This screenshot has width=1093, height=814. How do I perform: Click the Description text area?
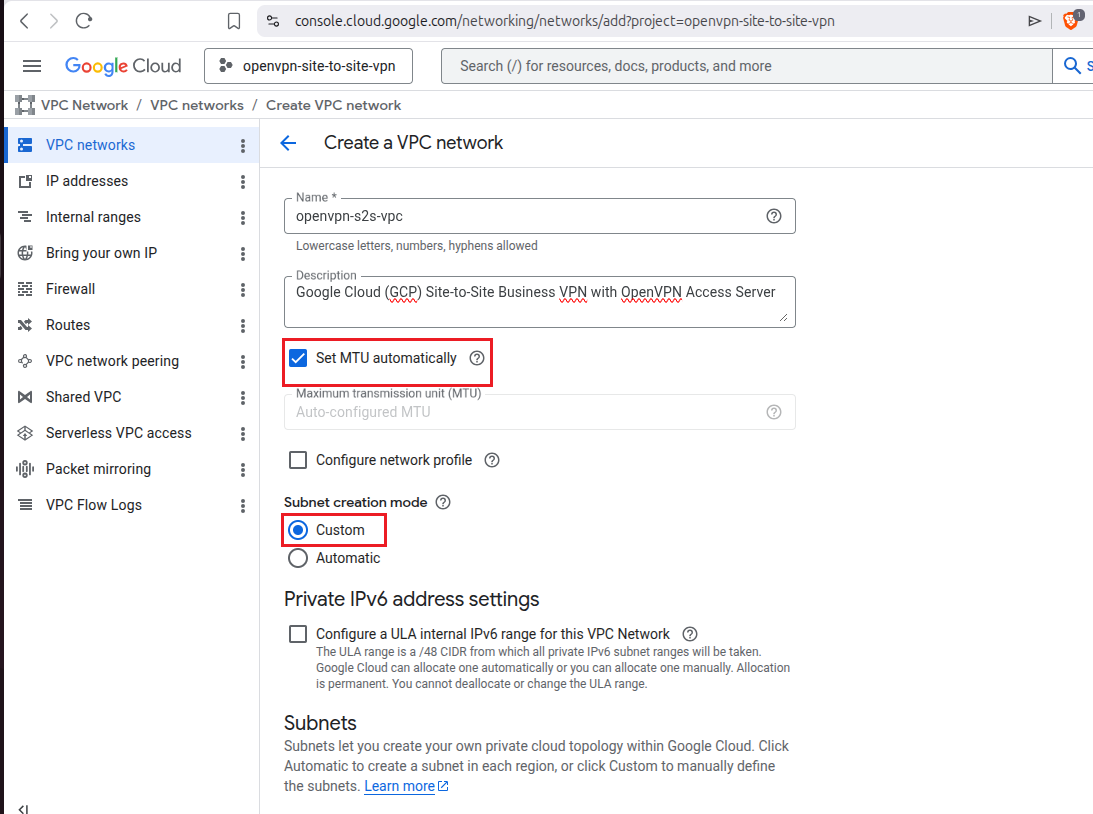540,302
